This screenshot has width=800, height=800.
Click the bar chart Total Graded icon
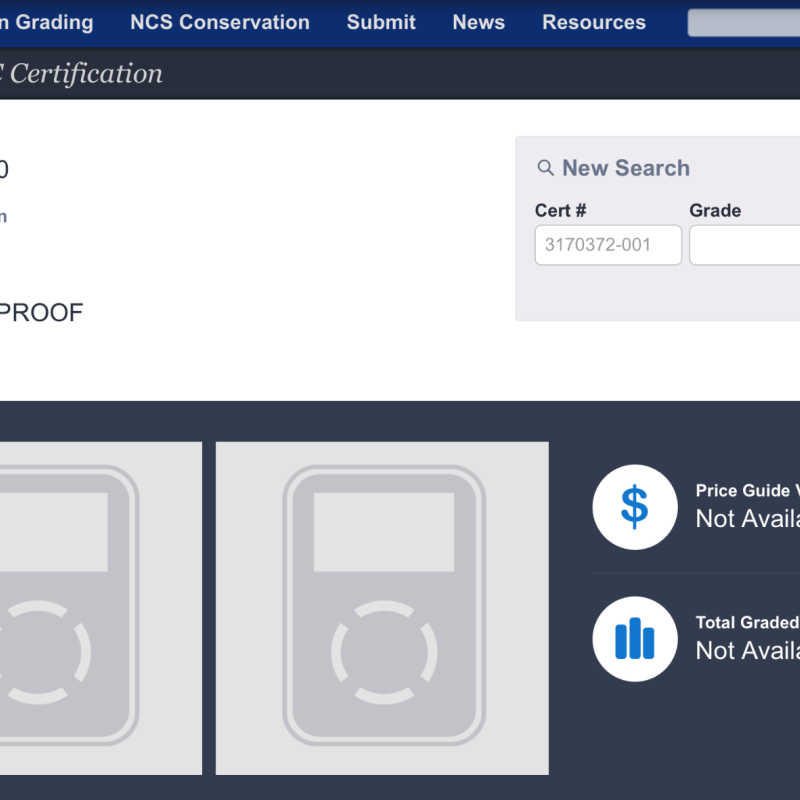pyautogui.click(x=634, y=639)
